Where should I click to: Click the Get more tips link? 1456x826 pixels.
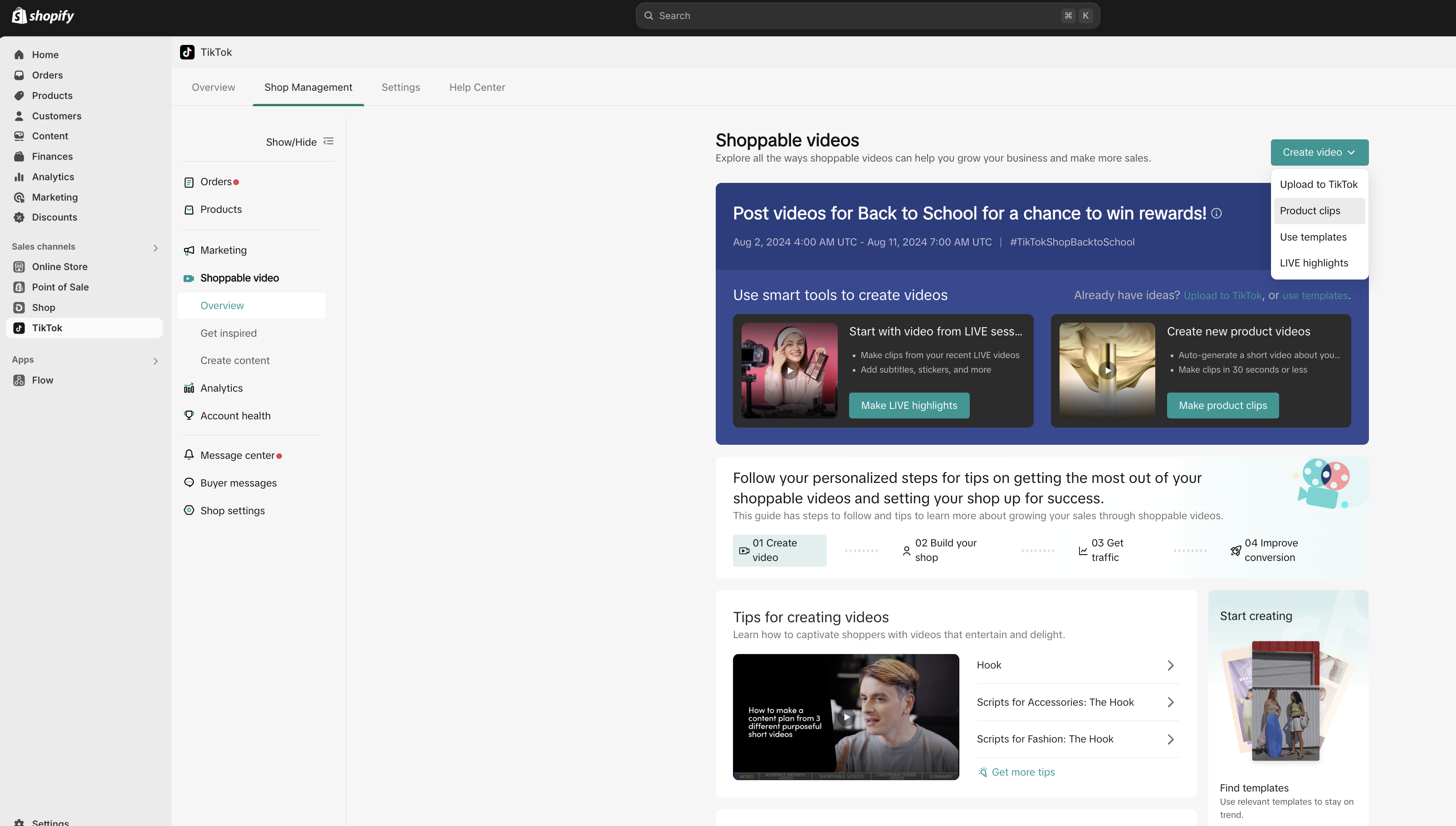click(x=1022, y=772)
